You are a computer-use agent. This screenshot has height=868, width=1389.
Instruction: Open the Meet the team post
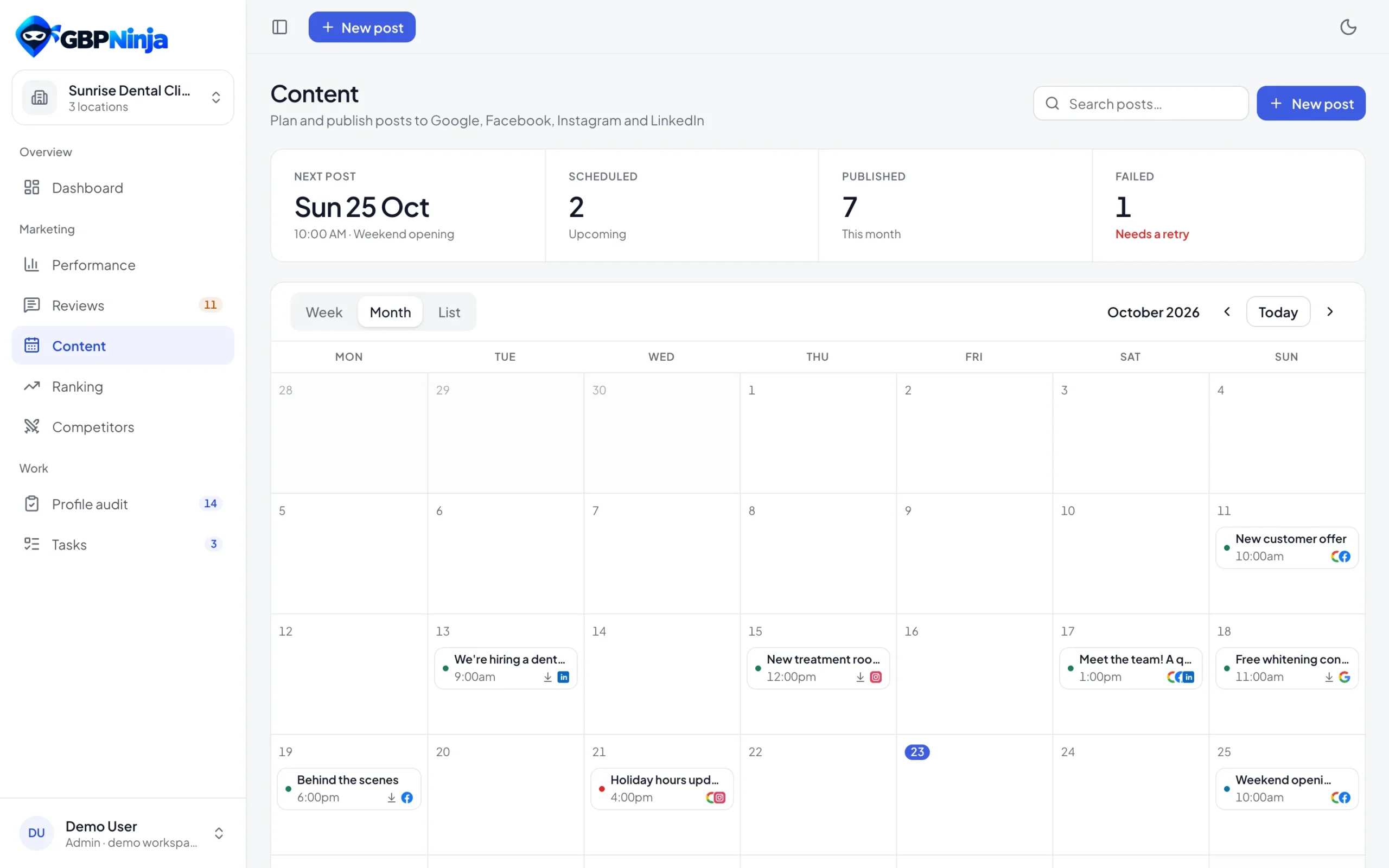click(x=1130, y=668)
